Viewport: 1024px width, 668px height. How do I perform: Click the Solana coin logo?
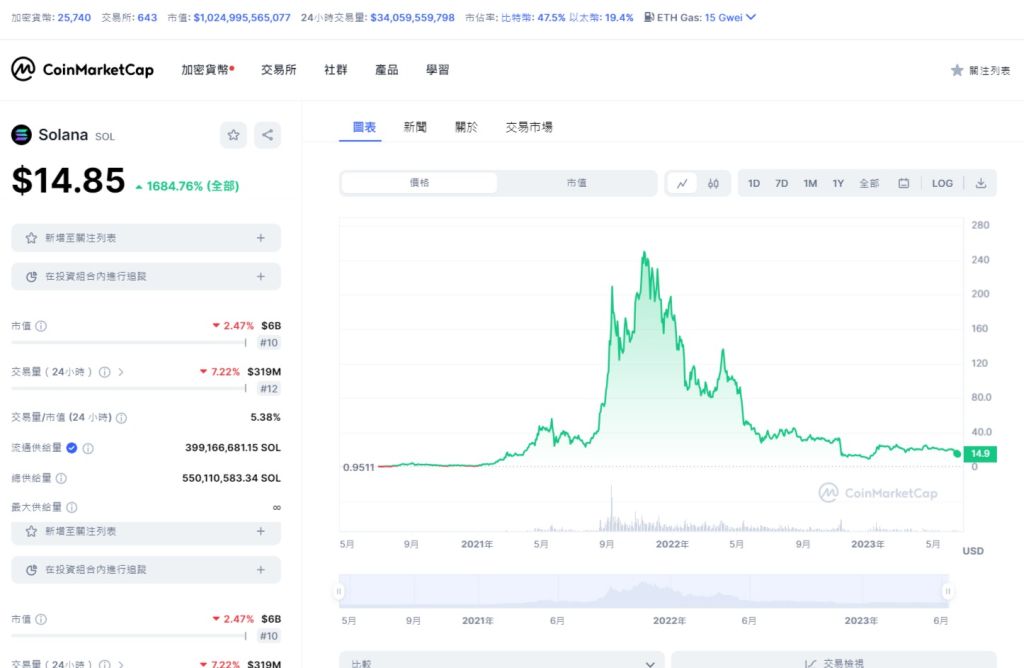click(x=22, y=135)
